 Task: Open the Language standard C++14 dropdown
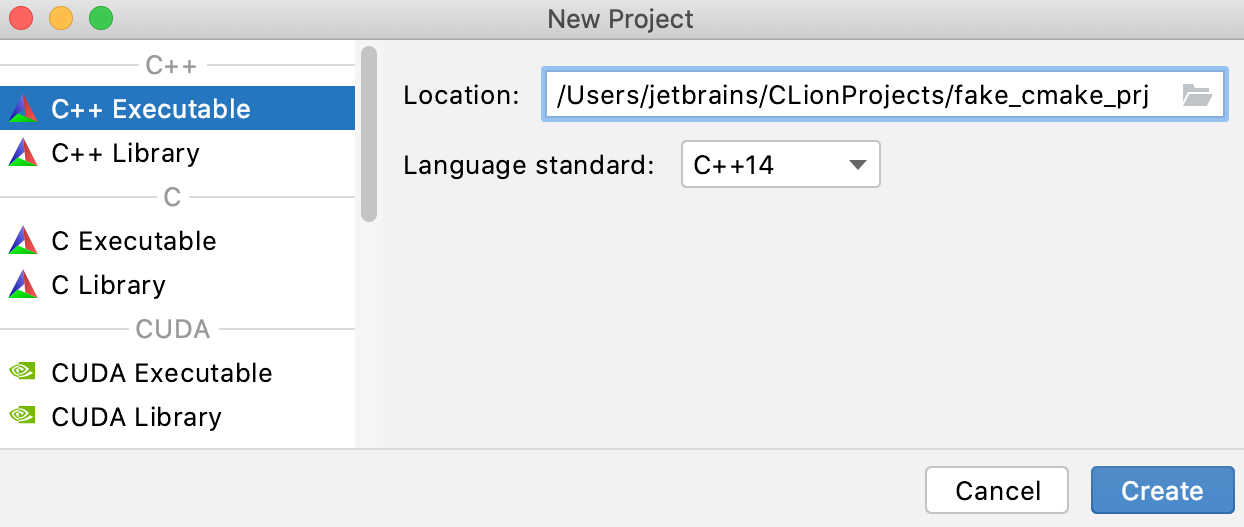coord(780,165)
